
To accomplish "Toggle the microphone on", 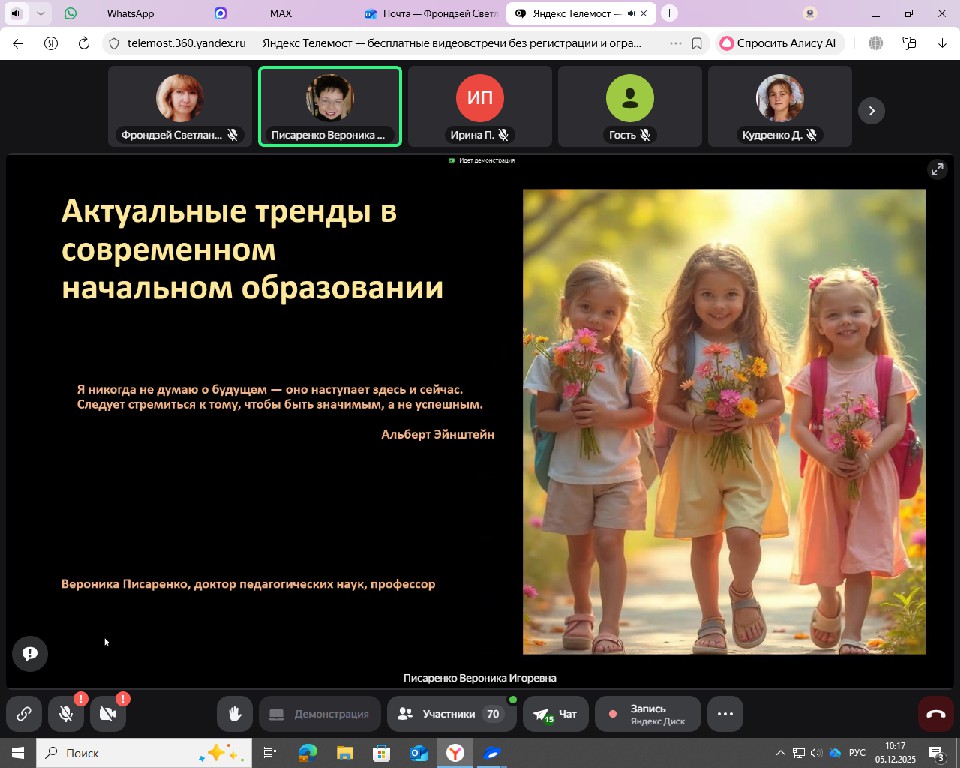I will point(66,714).
